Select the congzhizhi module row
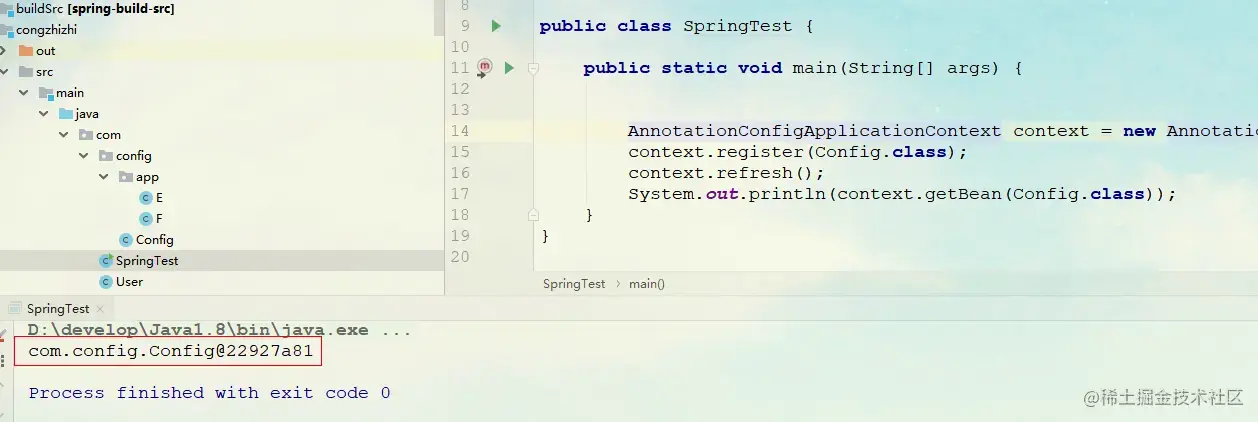This screenshot has width=1258, height=422. coord(221,30)
